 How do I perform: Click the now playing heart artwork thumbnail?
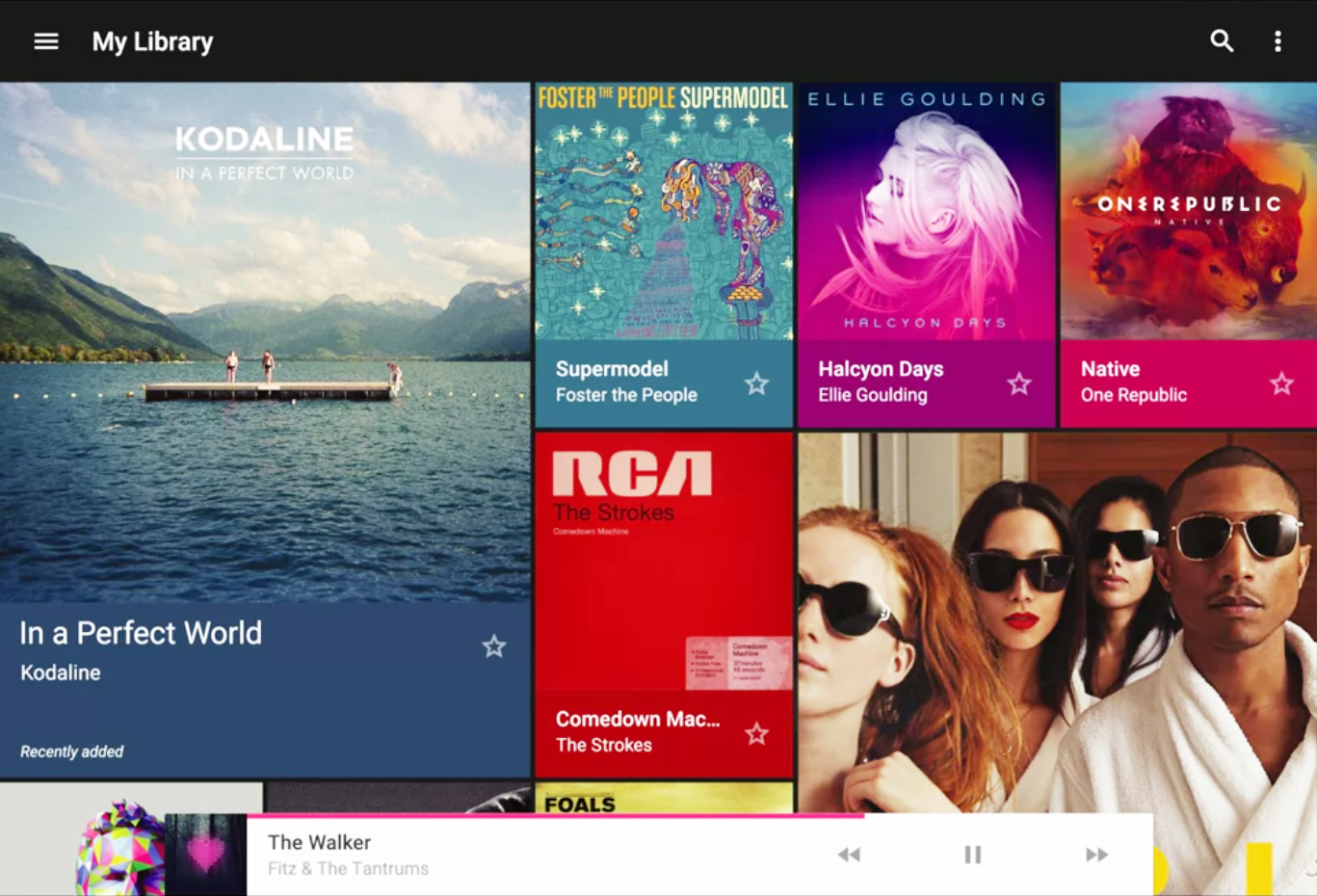click(206, 855)
